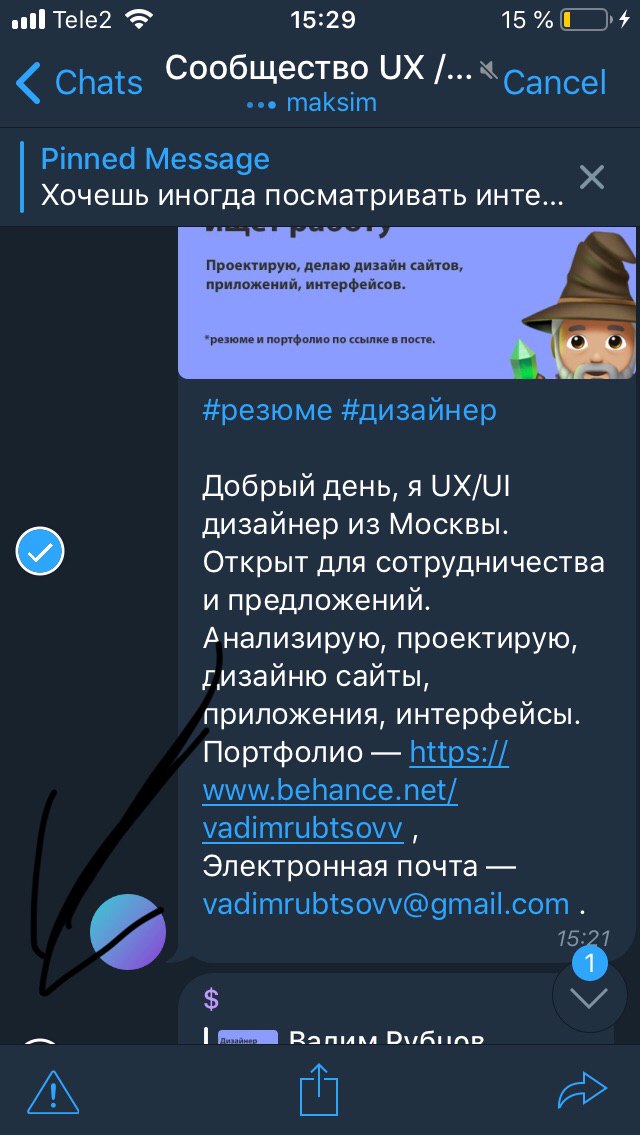Tap the #резюме hashtag
Screen dimensions: 640x1135
point(266,411)
